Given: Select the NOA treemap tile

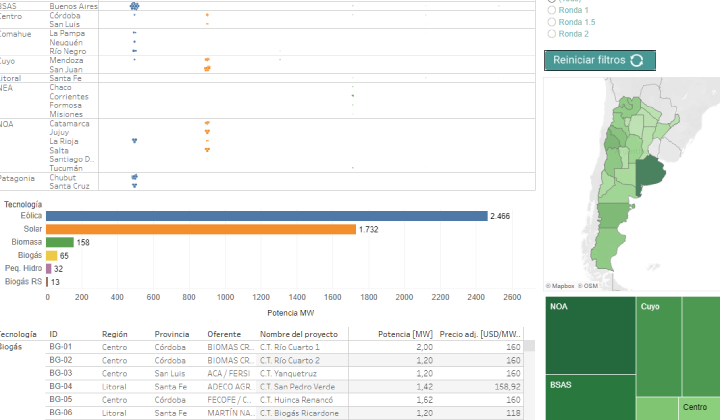Looking at the screenshot, I should [591, 335].
